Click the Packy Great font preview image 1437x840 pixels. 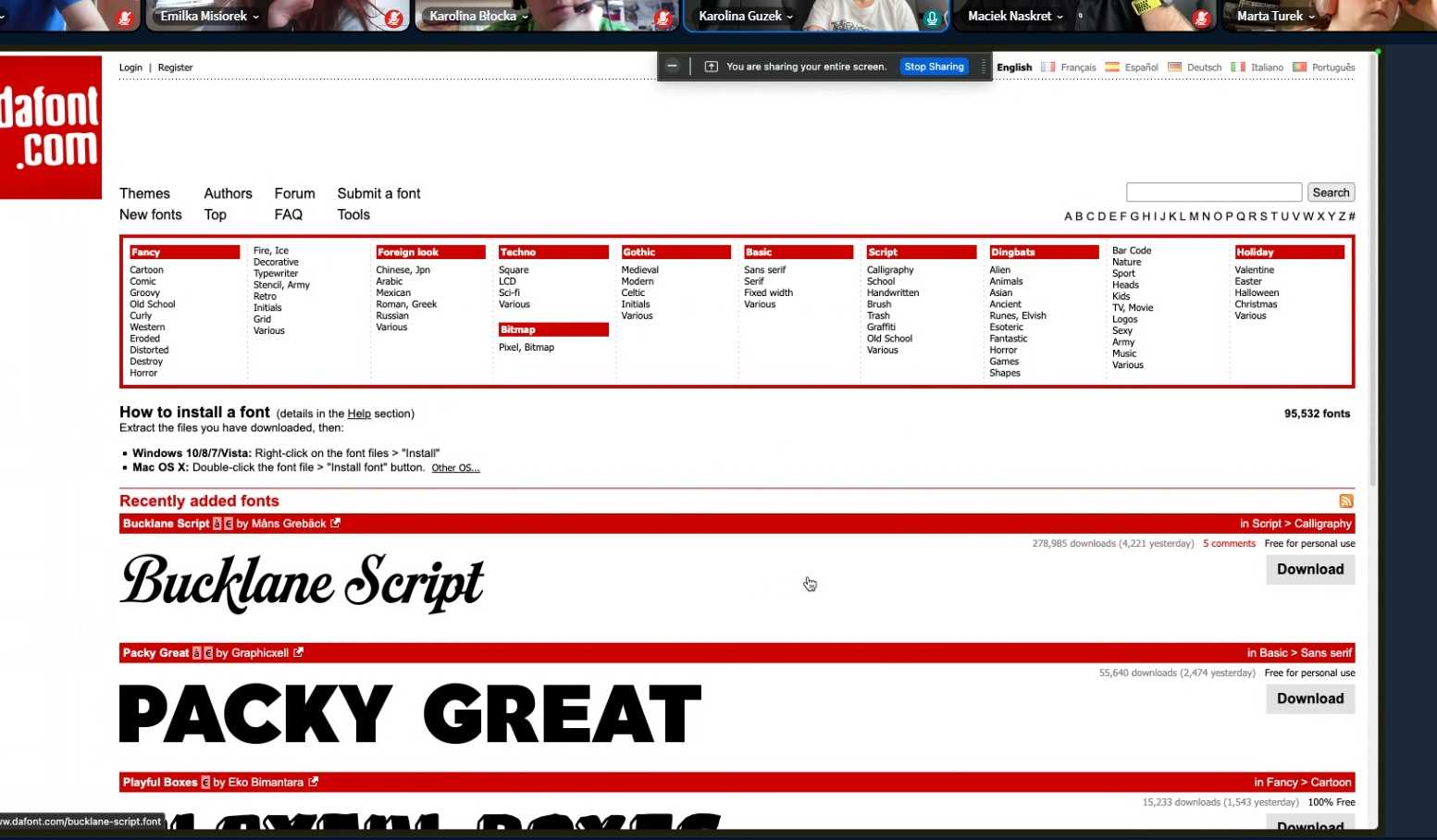(x=410, y=713)
